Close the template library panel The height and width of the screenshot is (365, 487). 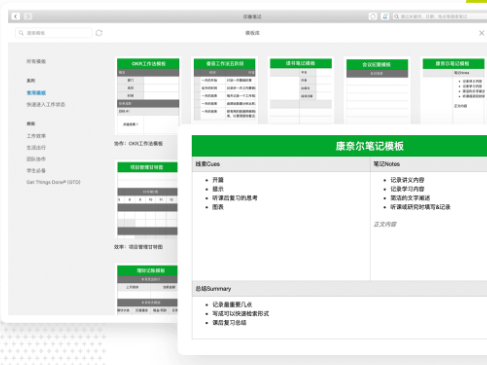pos(482,33)
